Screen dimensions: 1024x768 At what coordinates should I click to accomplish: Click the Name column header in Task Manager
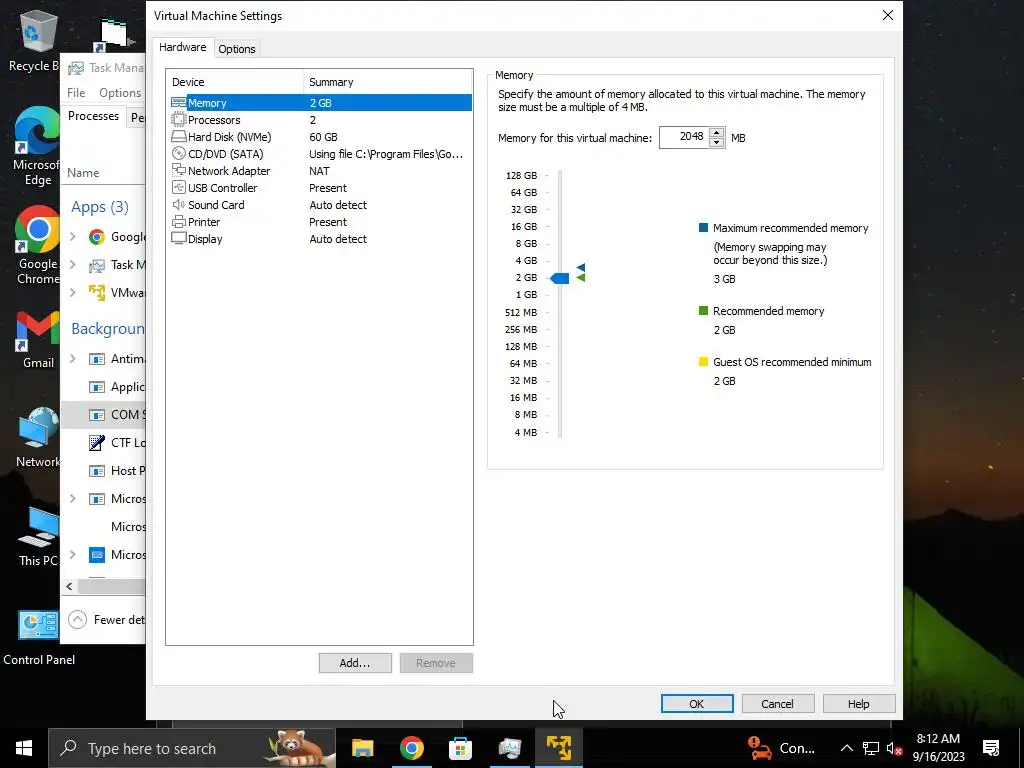[x=83, y=172]
